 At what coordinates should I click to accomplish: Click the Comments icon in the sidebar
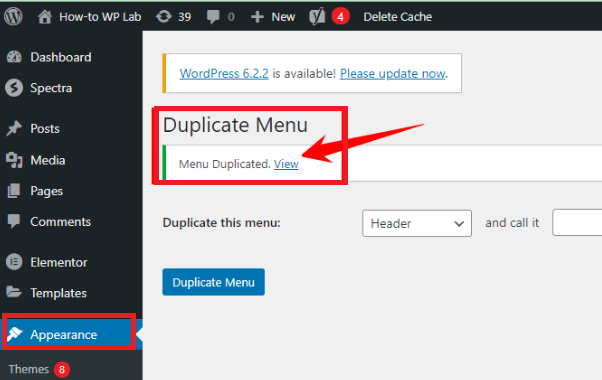(x=14, y=221)
